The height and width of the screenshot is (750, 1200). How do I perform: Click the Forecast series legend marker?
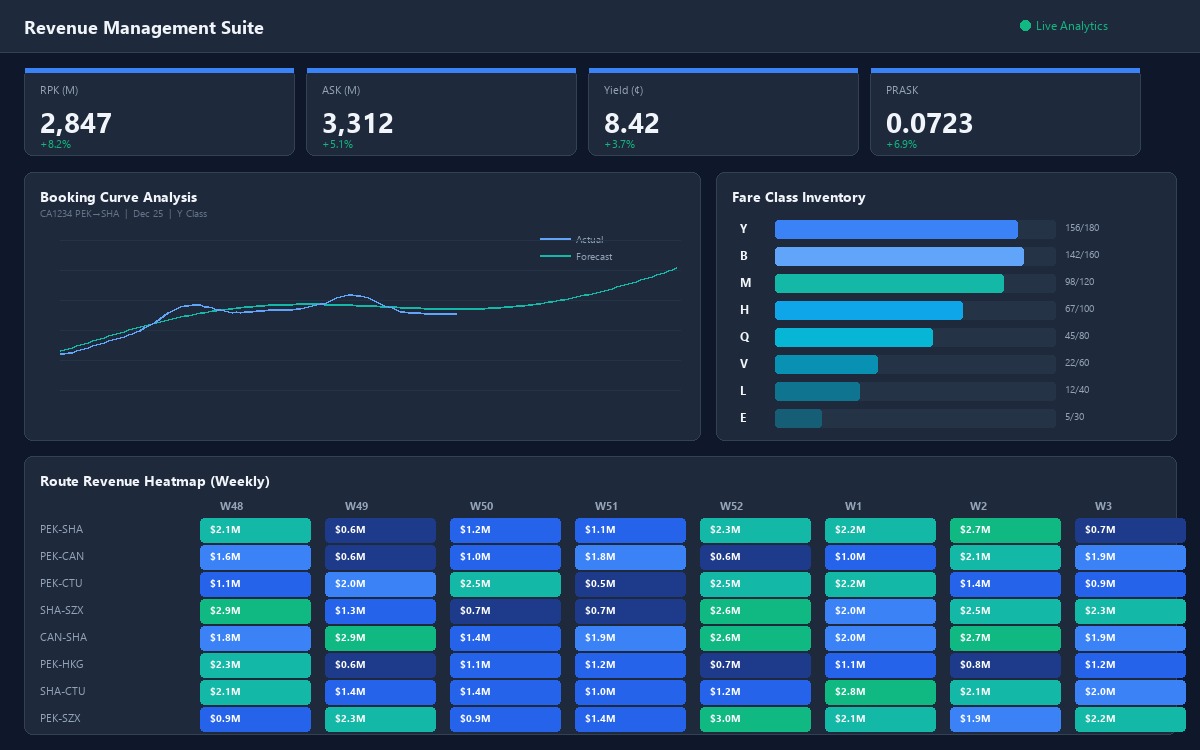point(556,257)
